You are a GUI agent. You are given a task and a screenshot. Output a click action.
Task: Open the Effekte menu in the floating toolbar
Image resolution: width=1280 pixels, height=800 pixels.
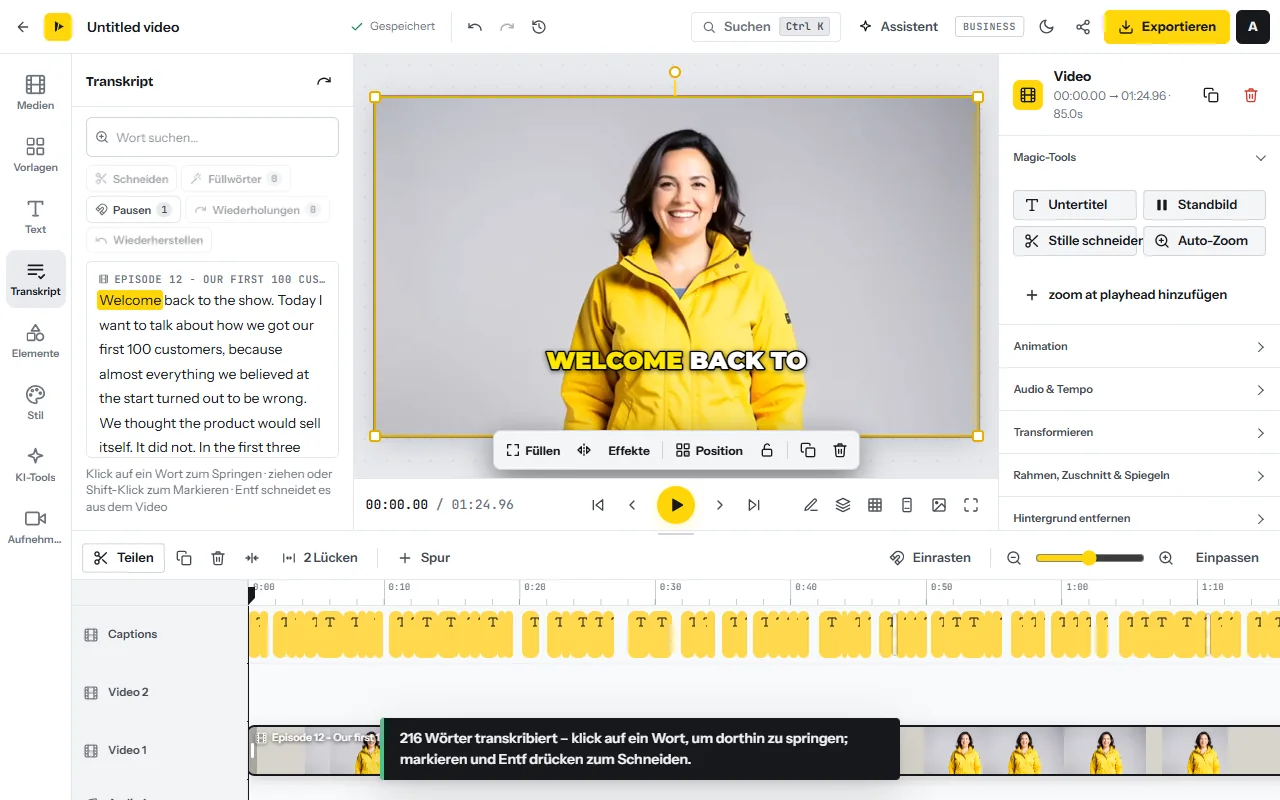(x=629, y=451)
